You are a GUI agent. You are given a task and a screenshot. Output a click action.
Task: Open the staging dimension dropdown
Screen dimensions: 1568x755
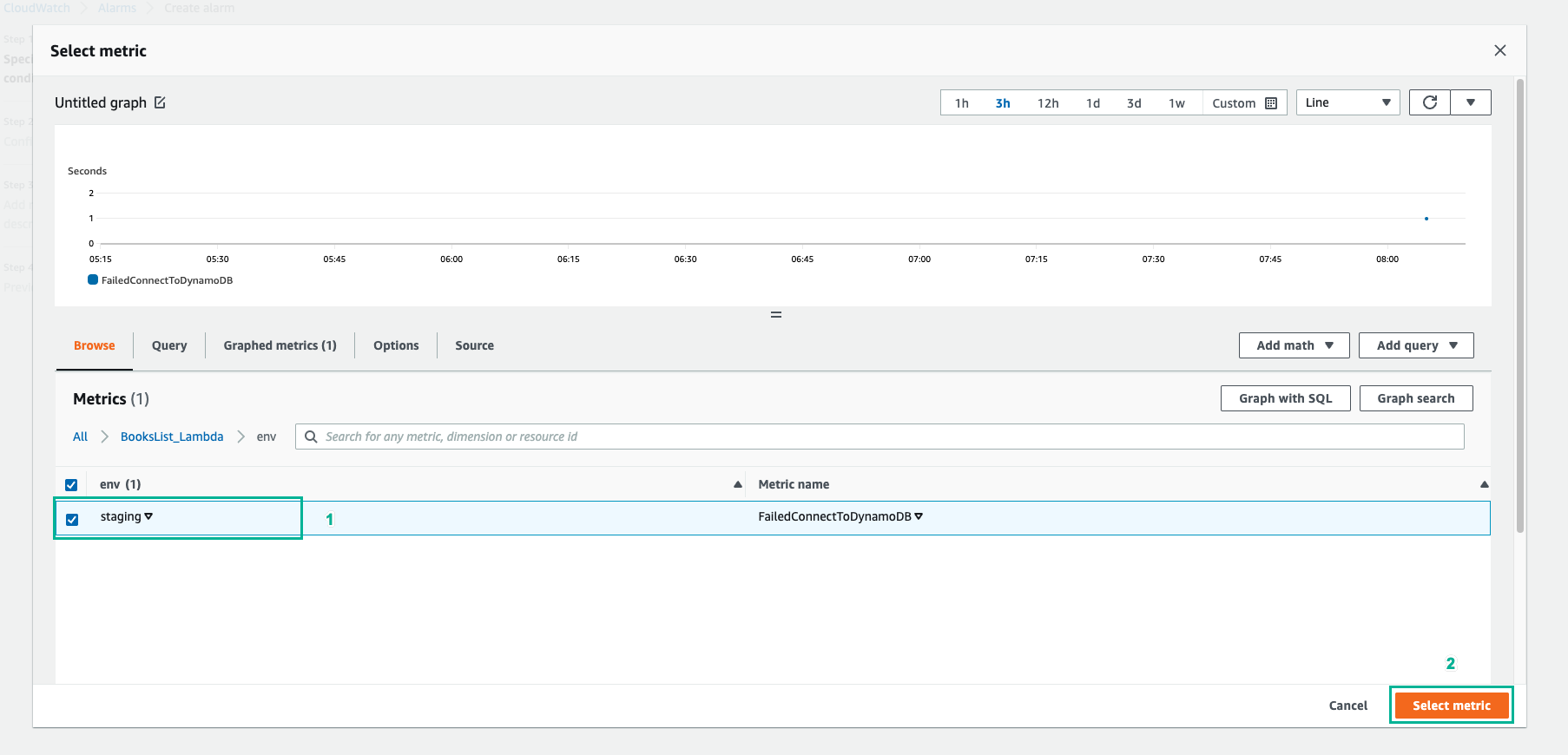coord(148,516)
